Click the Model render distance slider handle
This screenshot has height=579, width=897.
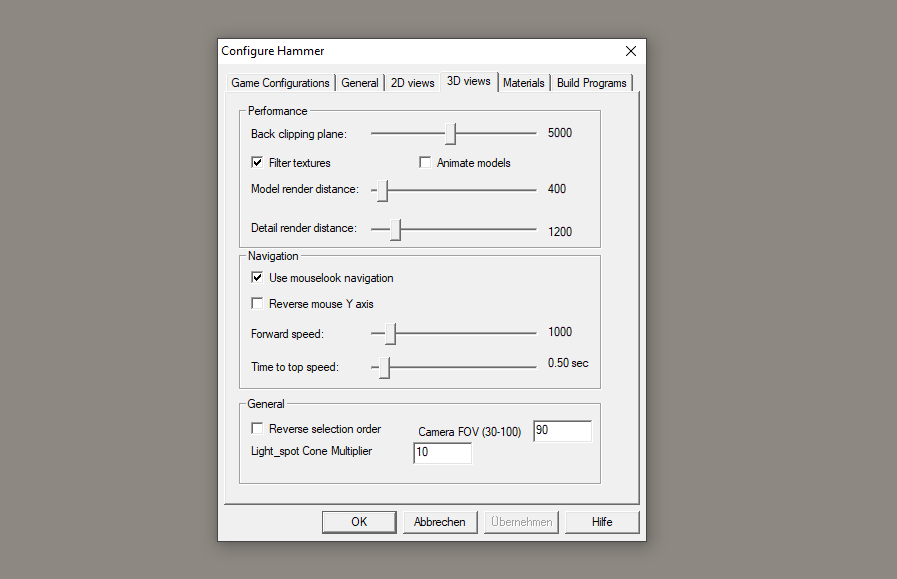(x=383, y=191)
